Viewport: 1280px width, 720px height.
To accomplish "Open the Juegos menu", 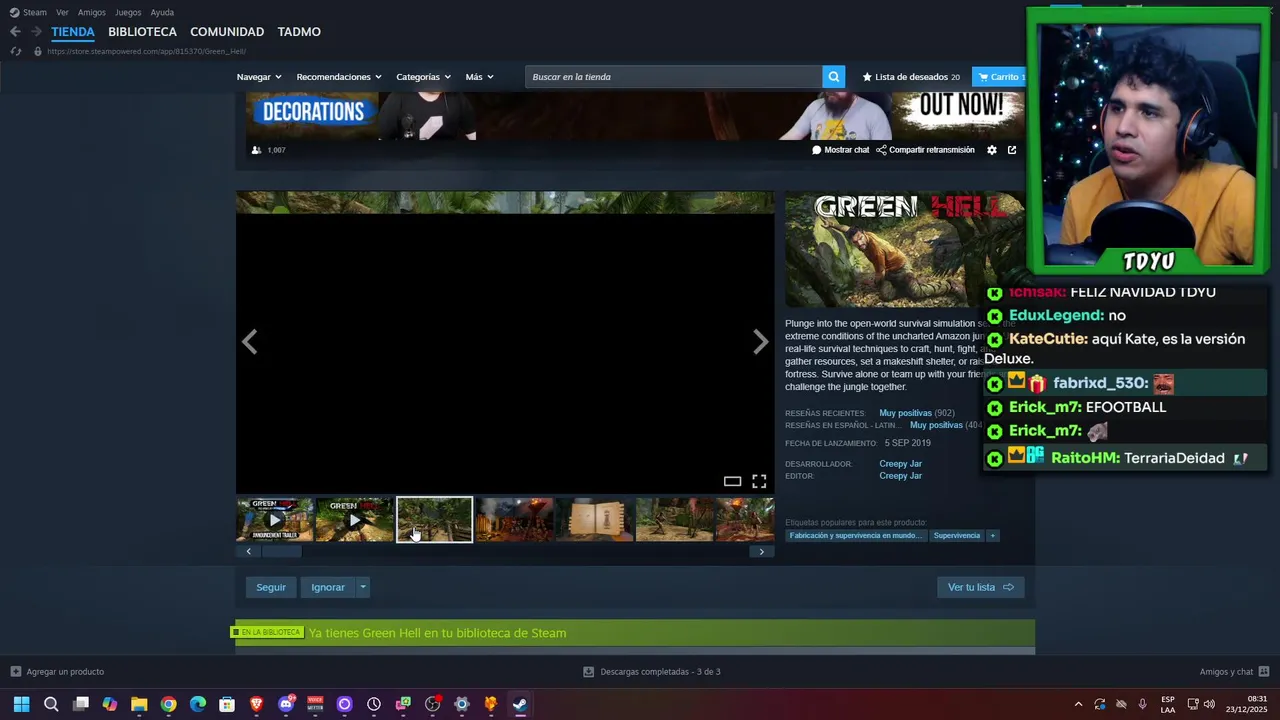I will [x=128, y=12].
